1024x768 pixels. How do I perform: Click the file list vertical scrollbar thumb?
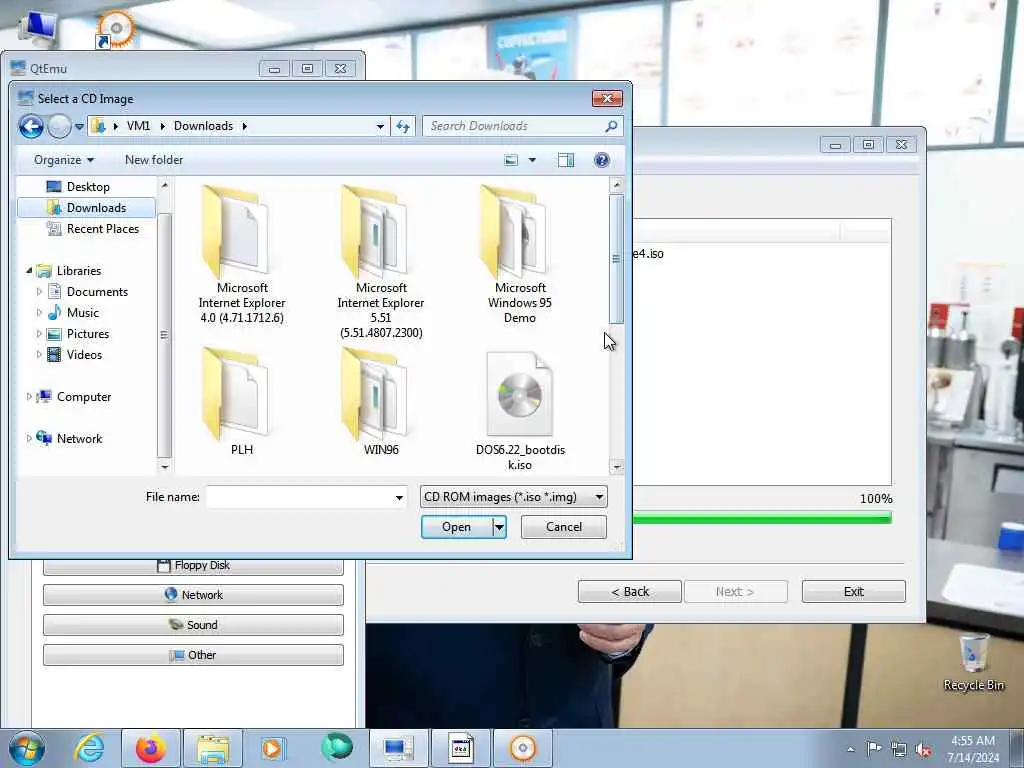click(616, 259)
